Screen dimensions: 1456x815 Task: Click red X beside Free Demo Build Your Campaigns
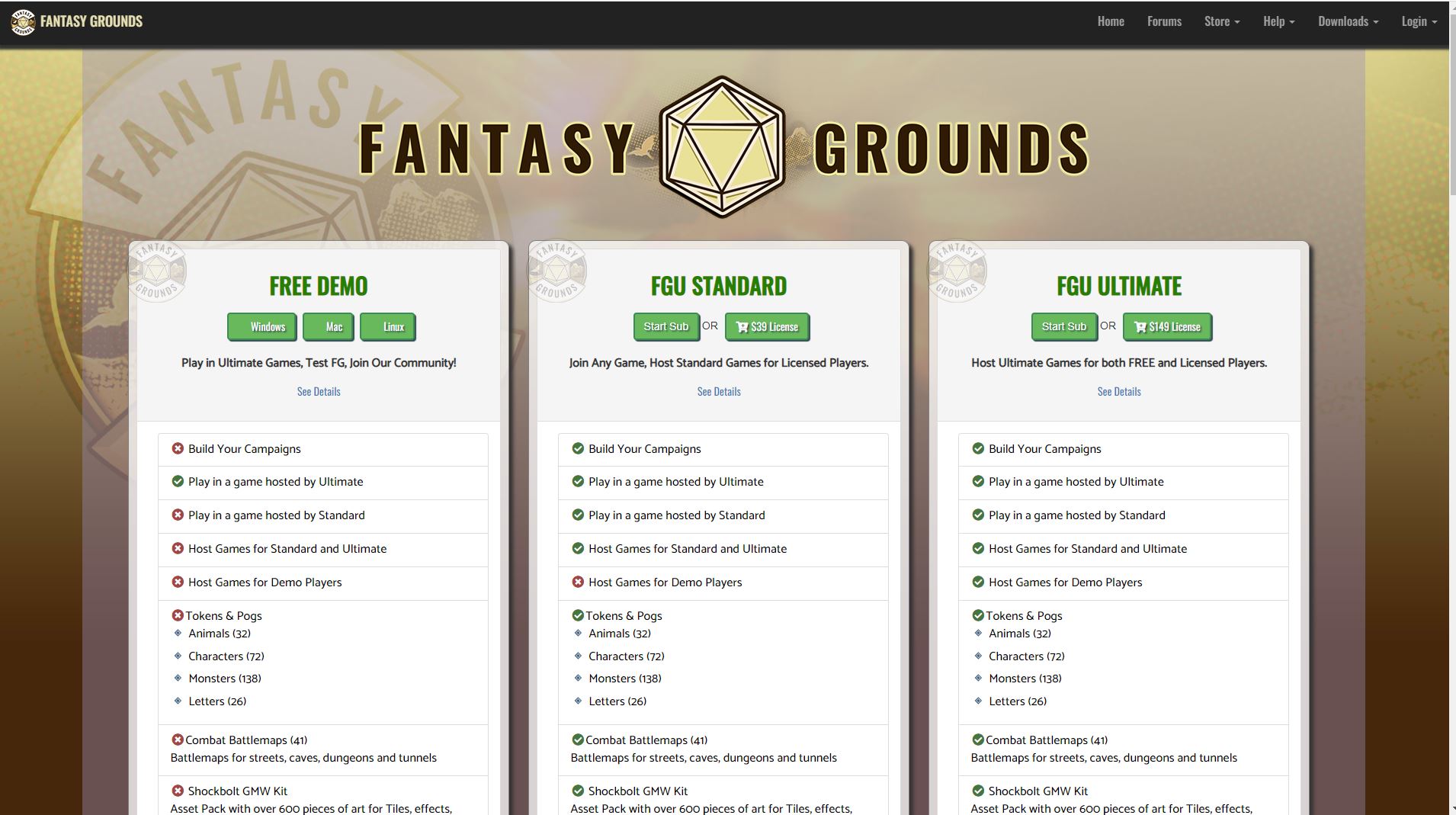178,448
